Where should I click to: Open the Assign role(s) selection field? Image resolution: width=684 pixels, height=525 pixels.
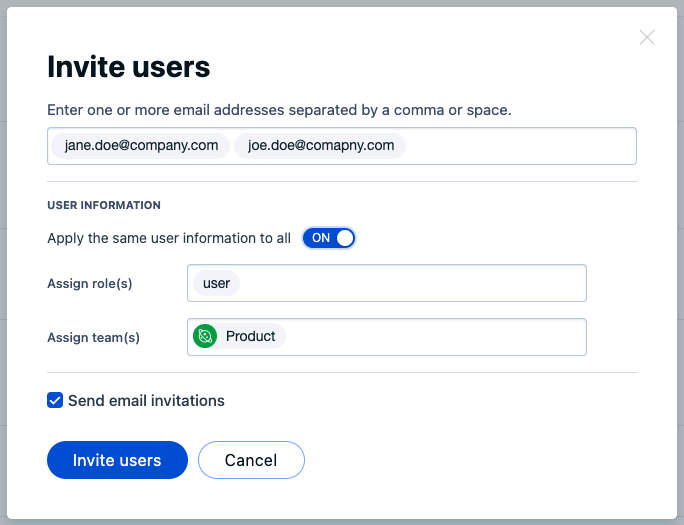click(x=386, y=283)
